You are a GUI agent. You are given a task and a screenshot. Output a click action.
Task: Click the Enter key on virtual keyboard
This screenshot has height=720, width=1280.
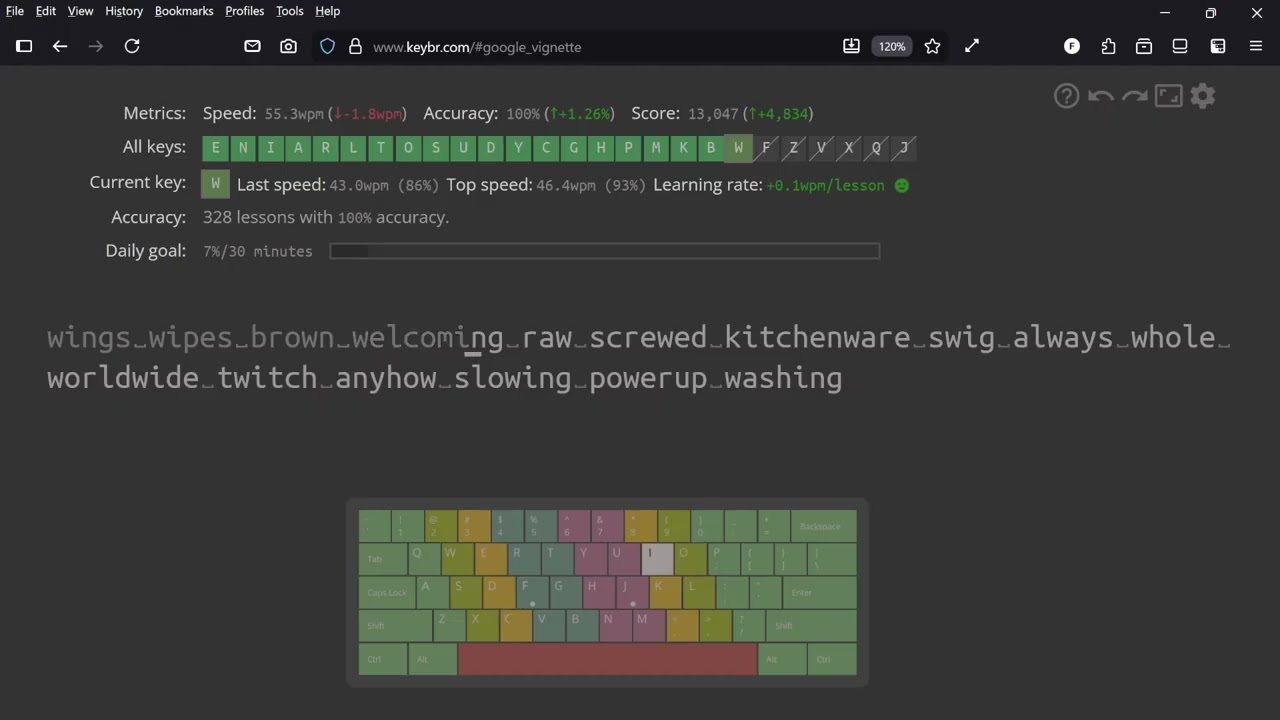pos(819,592)
